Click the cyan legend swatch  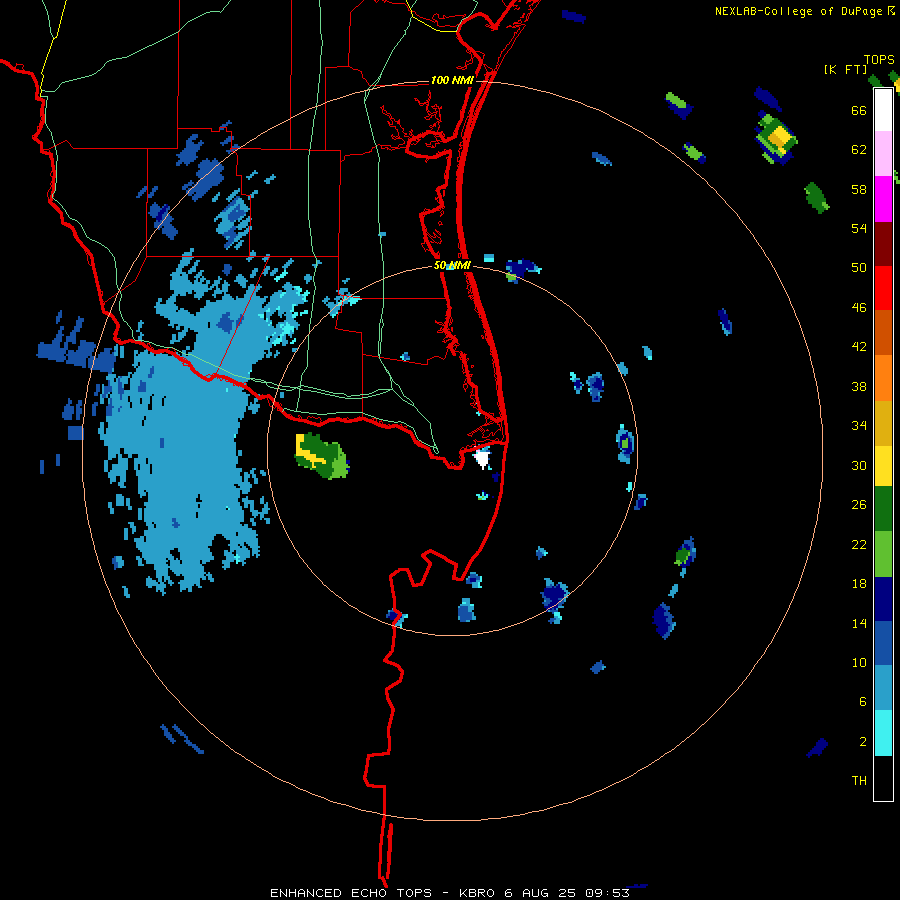(x=883, y=733)
